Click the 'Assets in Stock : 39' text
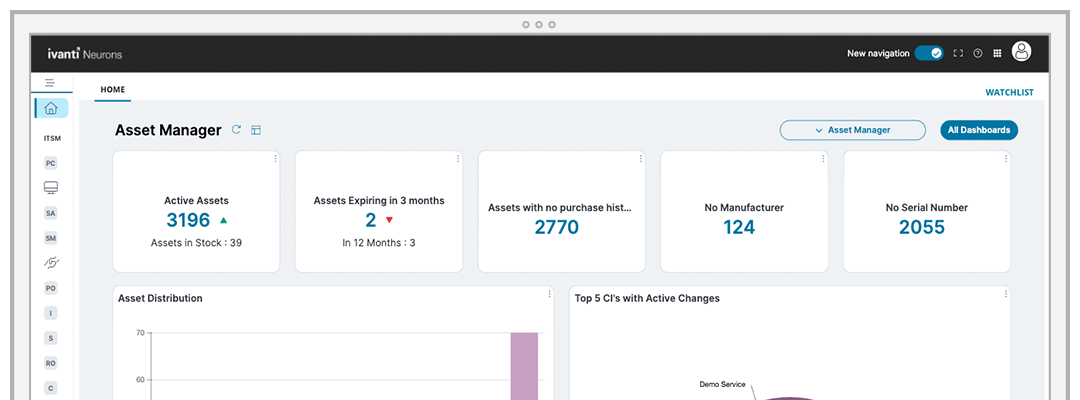1080x400 pixels. pyautogui.click(x=196, y=243)
